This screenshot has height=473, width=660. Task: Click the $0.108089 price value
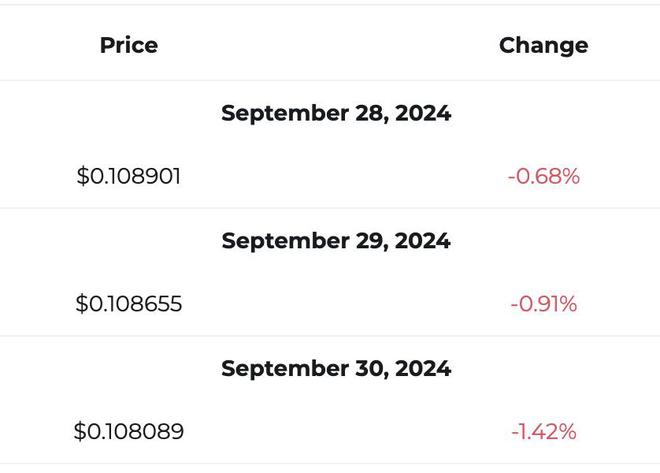(129, 431)
